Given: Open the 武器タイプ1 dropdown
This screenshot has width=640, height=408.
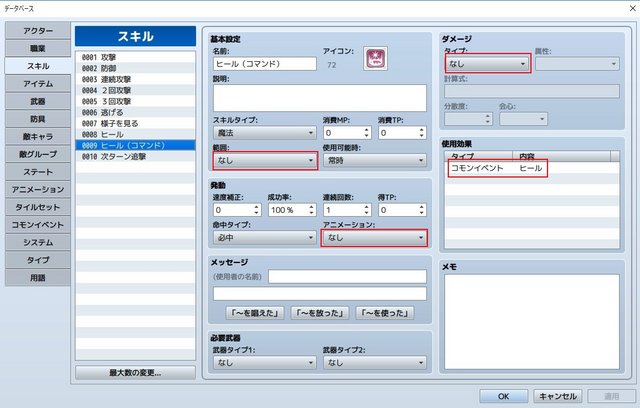Looking at the screenshot, I should (264, 362).
